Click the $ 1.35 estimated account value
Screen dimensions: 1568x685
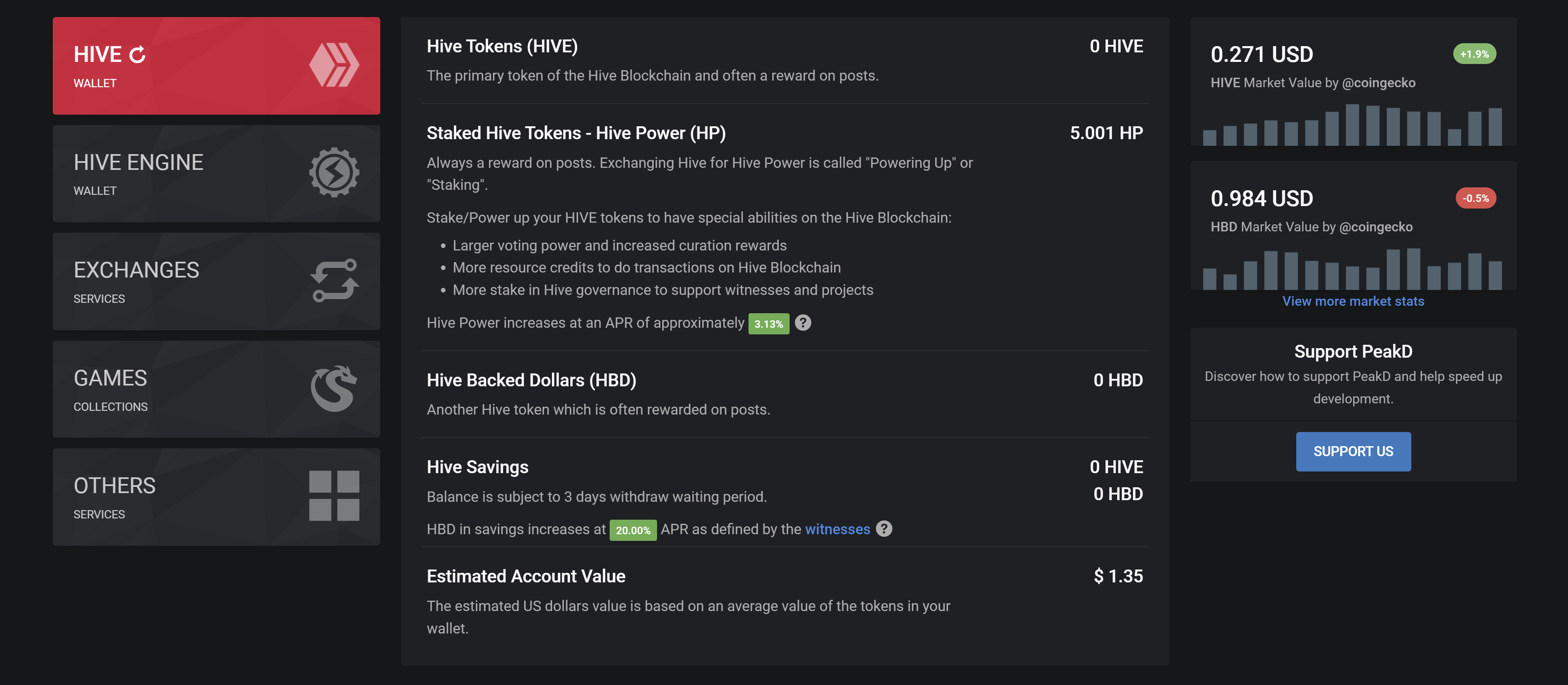tap(1118, 576)
